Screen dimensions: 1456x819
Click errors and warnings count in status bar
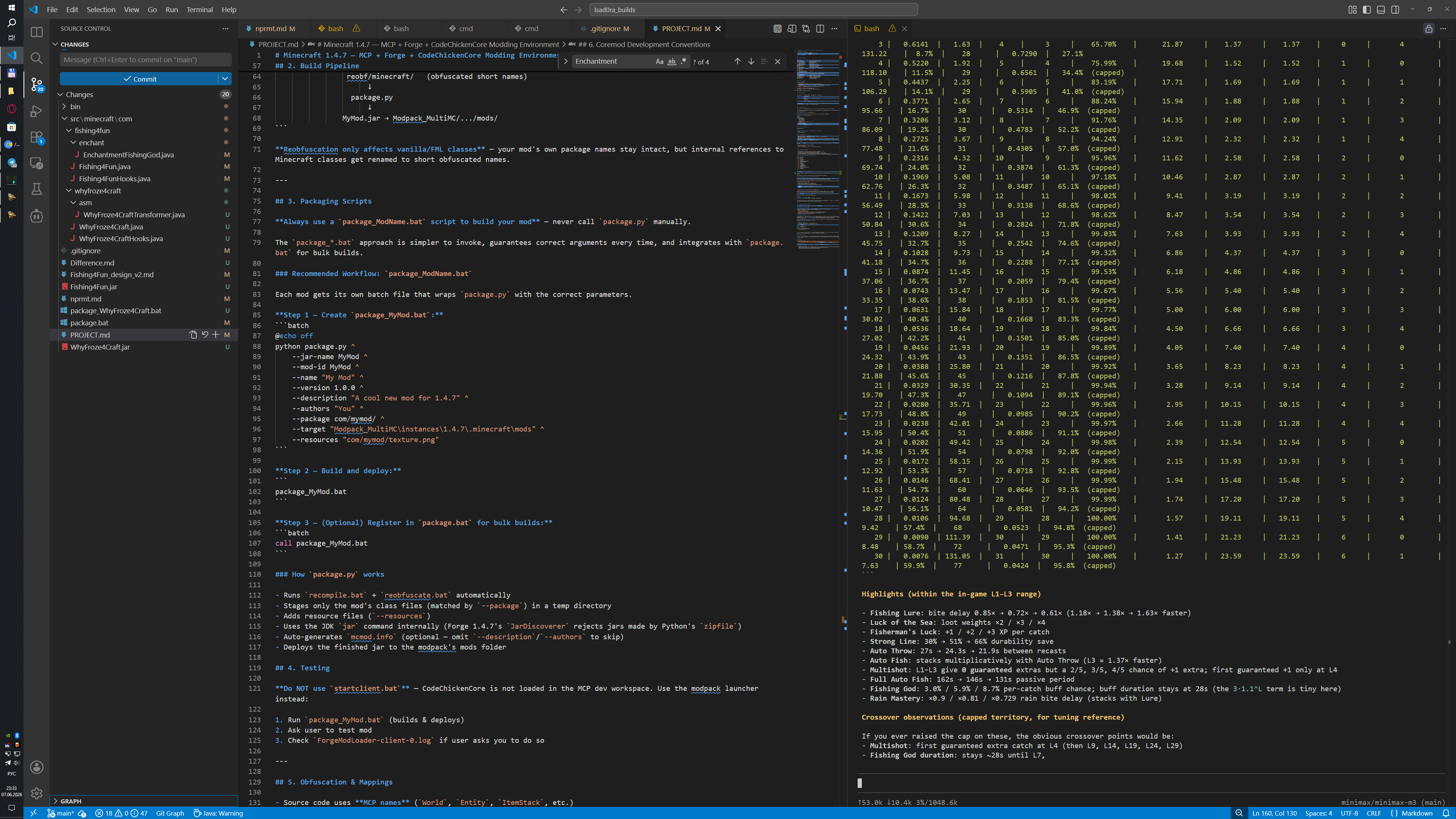121,813
